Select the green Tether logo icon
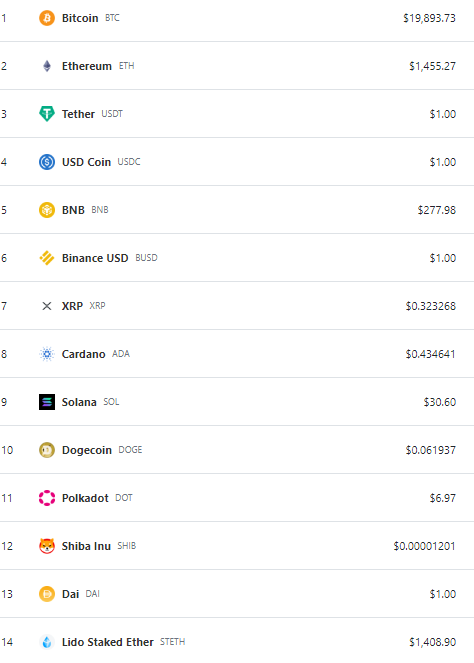Viewport: 474px width, 663px height. point(47,114)
